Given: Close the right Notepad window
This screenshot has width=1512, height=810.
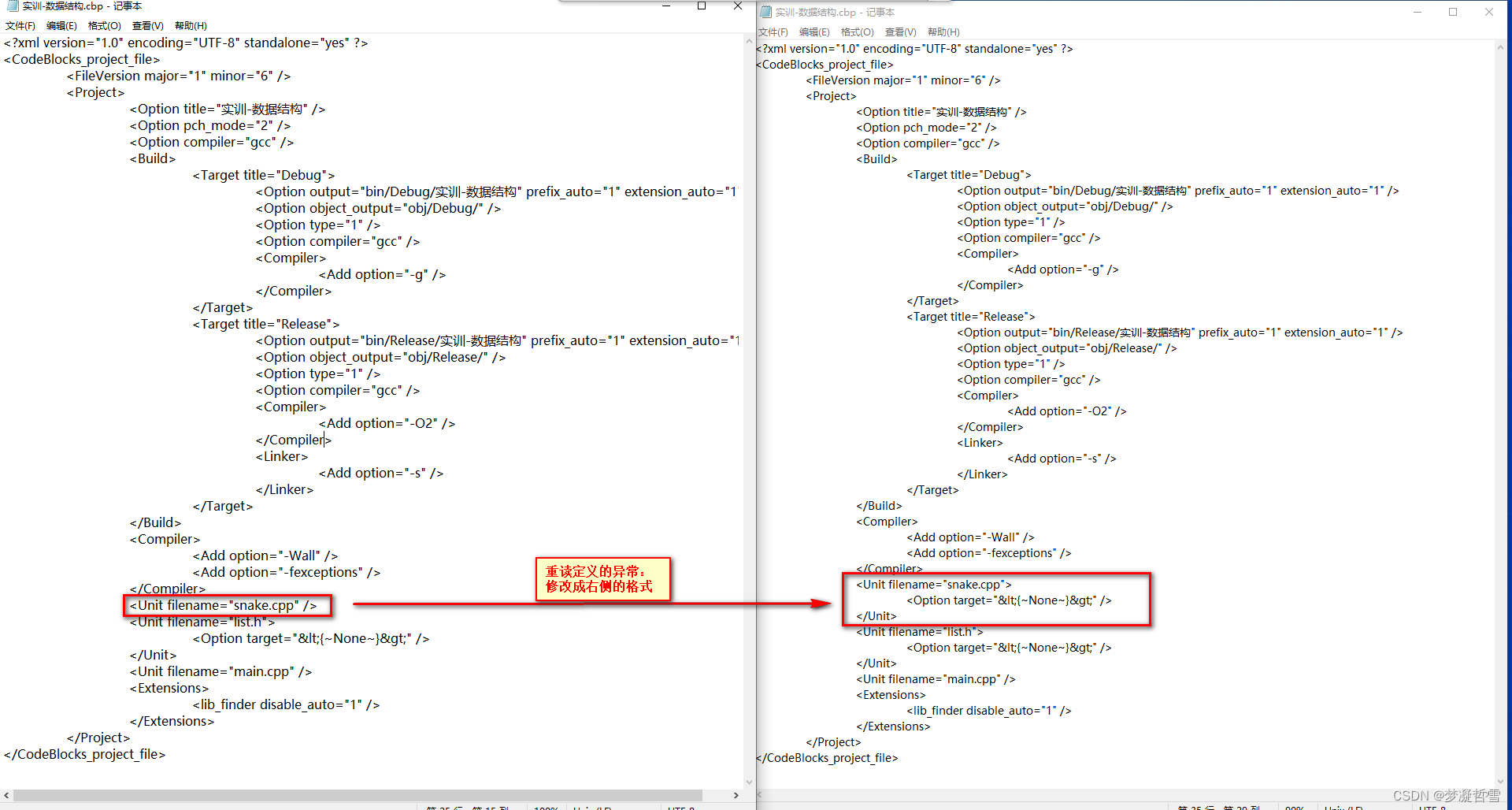Looking at the screenshot, I should (x=1489, y=12).
